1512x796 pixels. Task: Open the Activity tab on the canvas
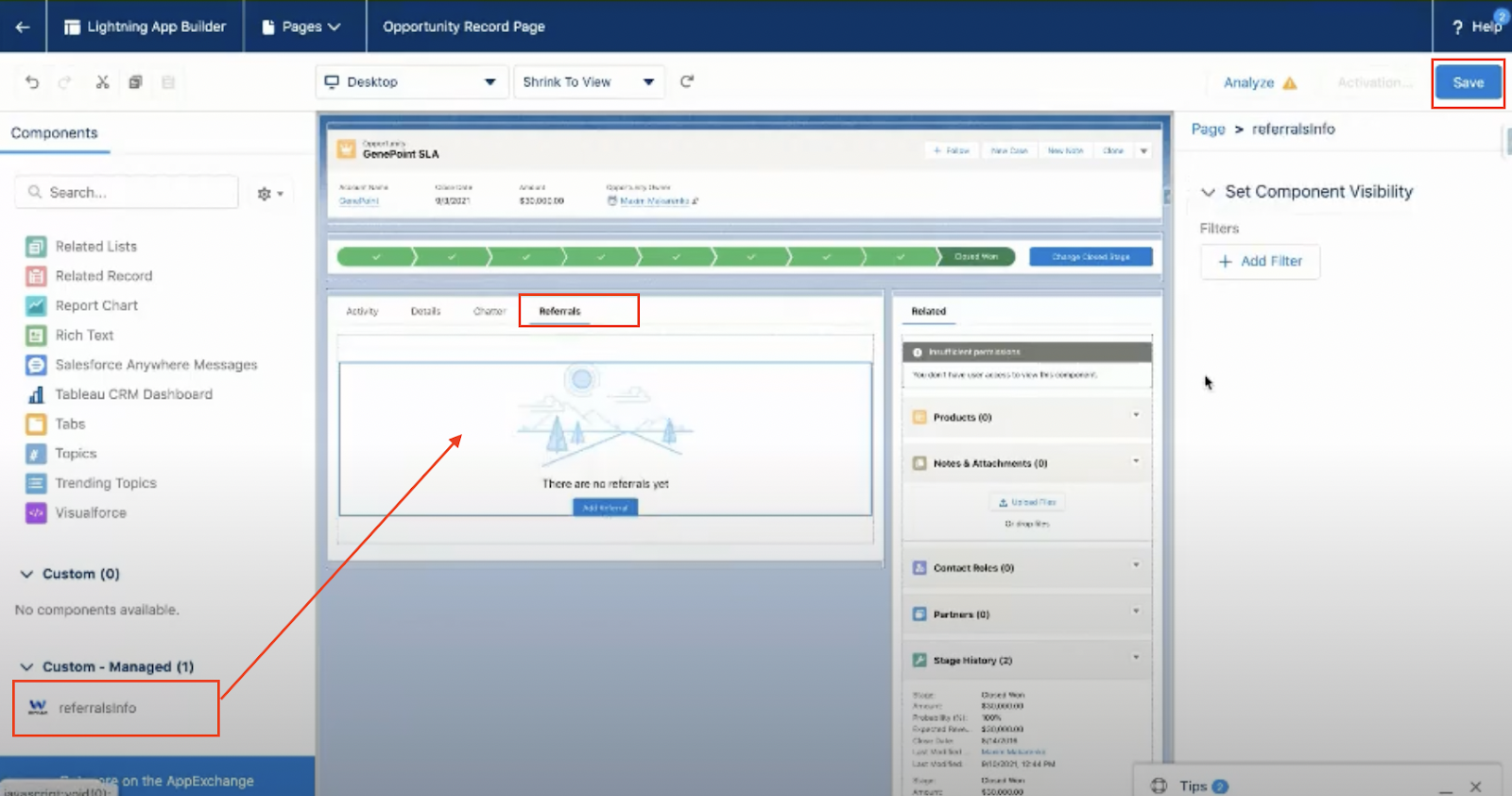362,311
